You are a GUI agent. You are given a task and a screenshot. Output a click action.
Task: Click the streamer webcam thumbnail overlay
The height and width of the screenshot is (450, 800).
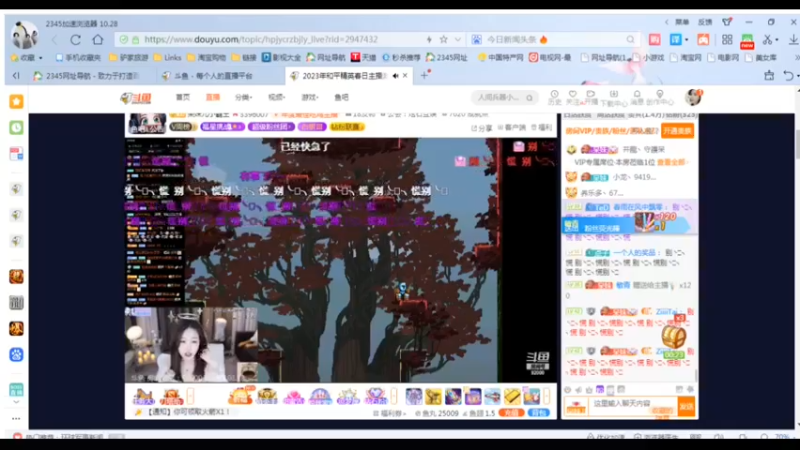point(191,345)
